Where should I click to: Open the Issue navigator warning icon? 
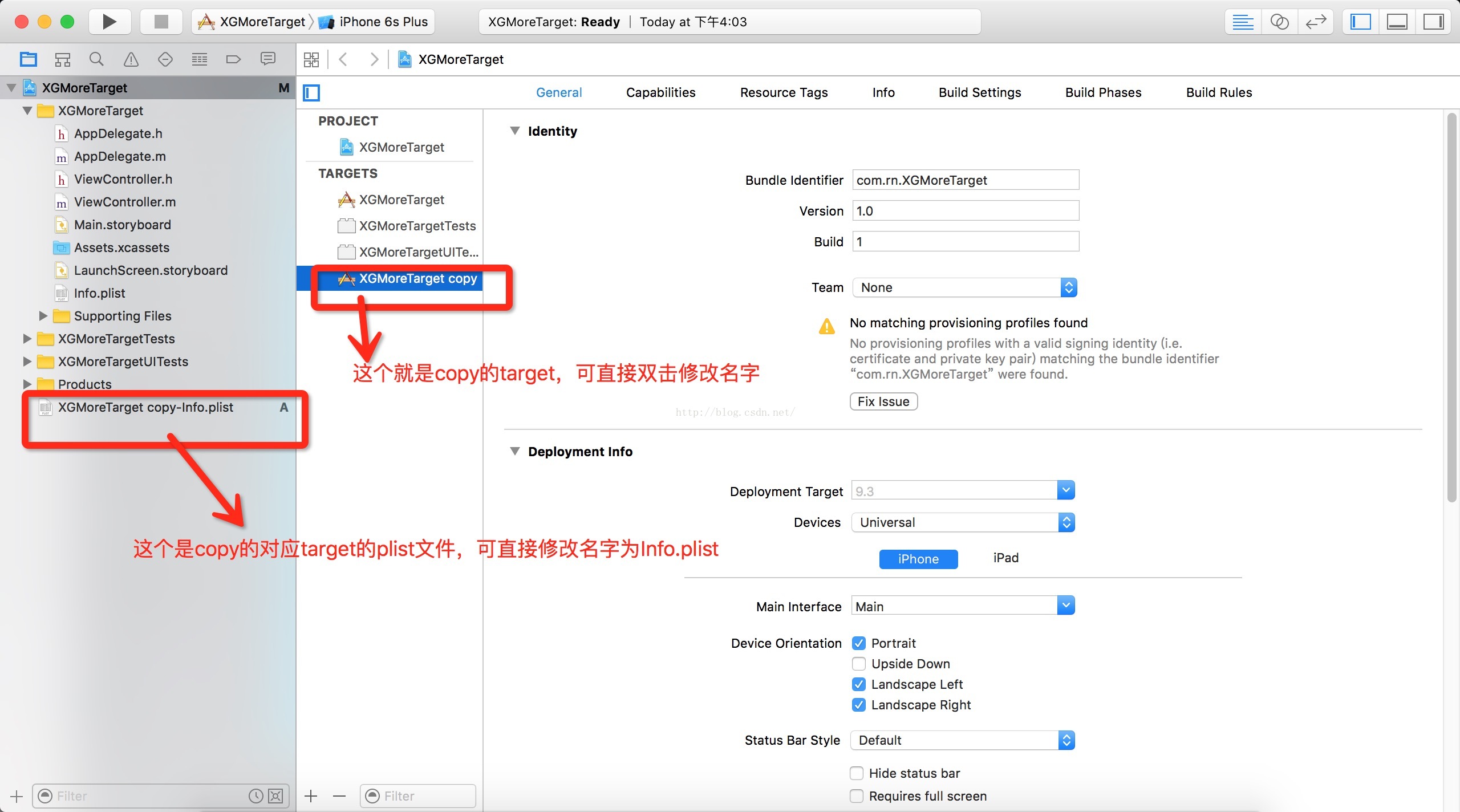point(131,59)
